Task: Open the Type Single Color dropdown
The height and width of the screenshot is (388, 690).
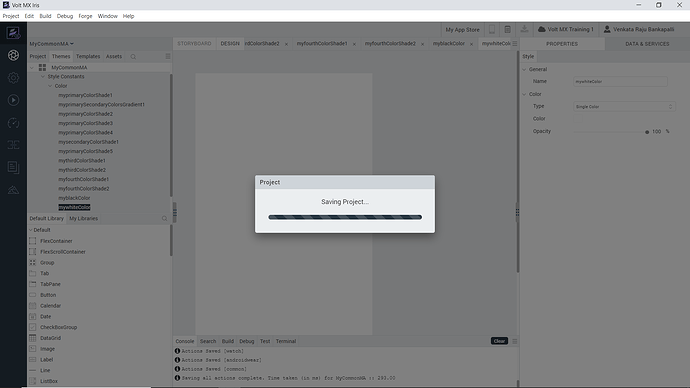Action: point(624,106)
